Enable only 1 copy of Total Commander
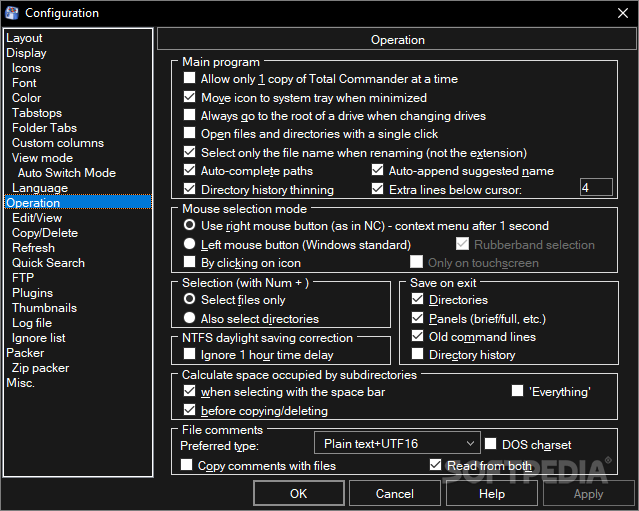 189,78
